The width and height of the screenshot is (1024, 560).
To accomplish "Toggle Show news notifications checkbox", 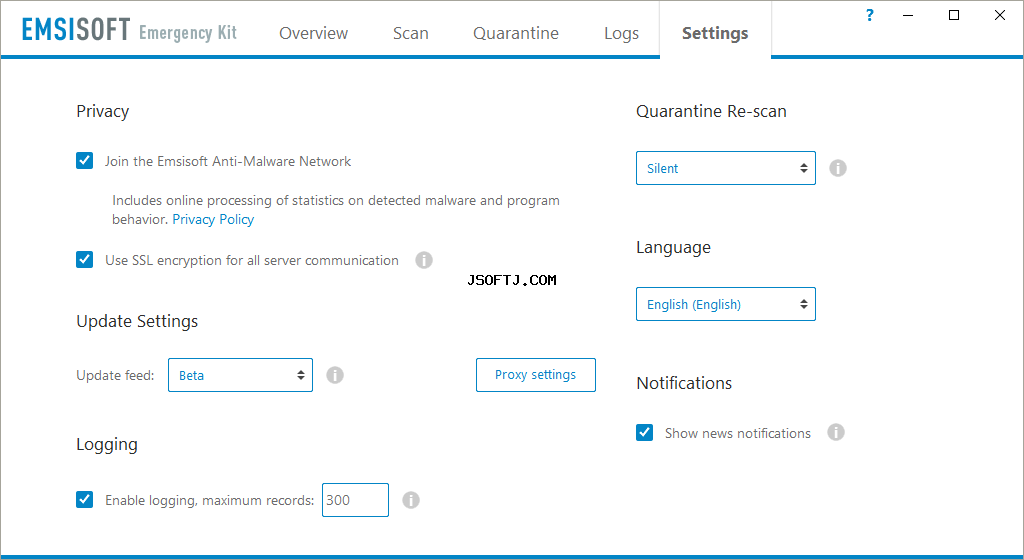I will tap(645, 433).
